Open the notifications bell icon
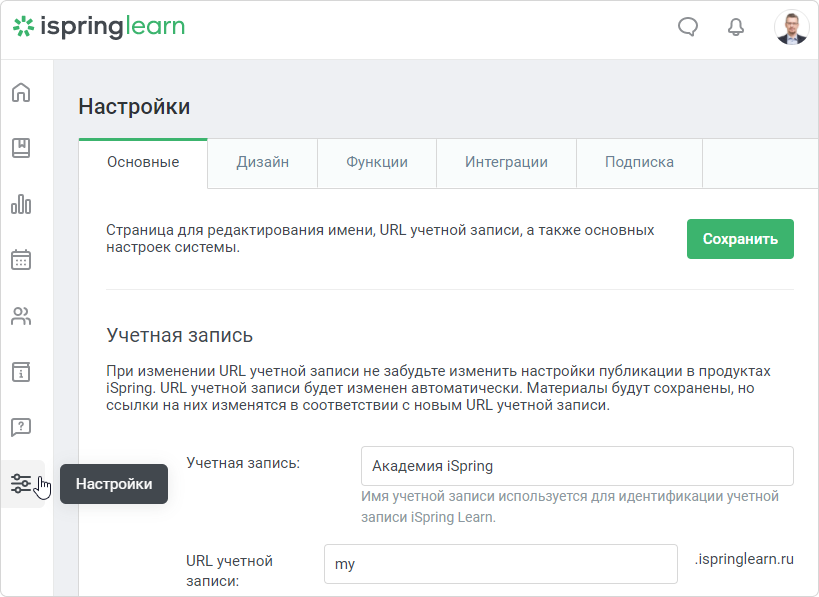The height and width of the screenshot is (597, 819). tap(736, 27)
